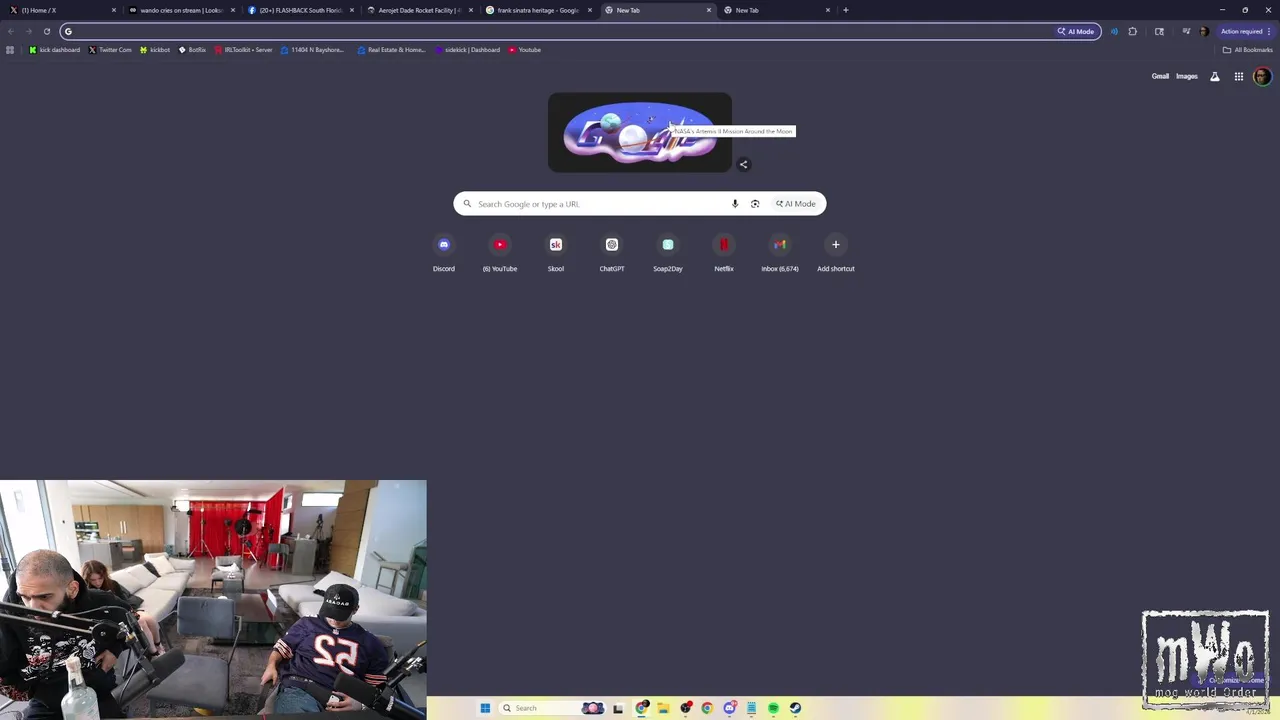Image resolution: width=1280 pixels, height=720 pixels.
Task: Open the Chrome Extensions puzzle icon
Action: [1133, 31]
